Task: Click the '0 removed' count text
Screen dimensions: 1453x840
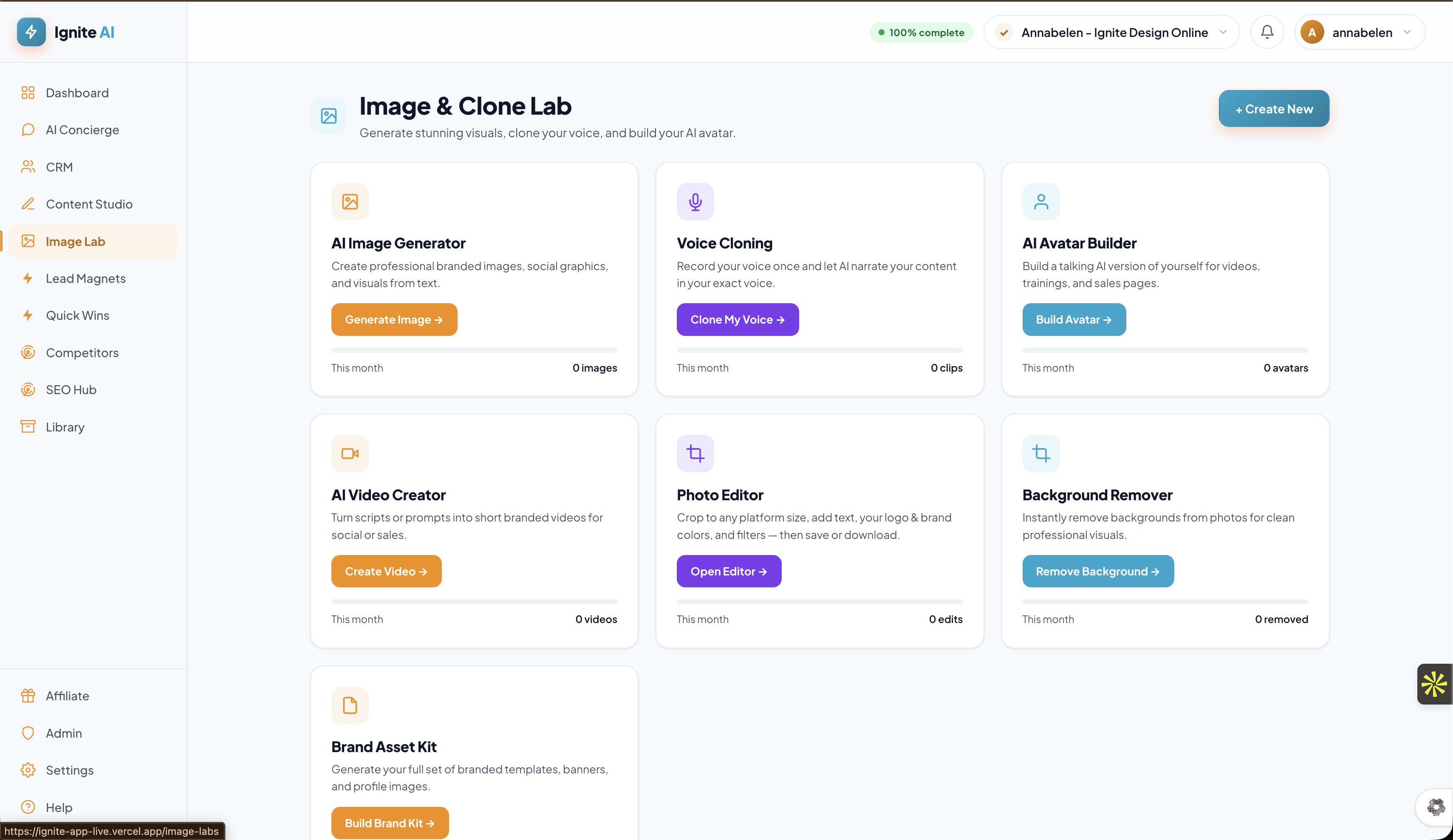Action: 1281,619
